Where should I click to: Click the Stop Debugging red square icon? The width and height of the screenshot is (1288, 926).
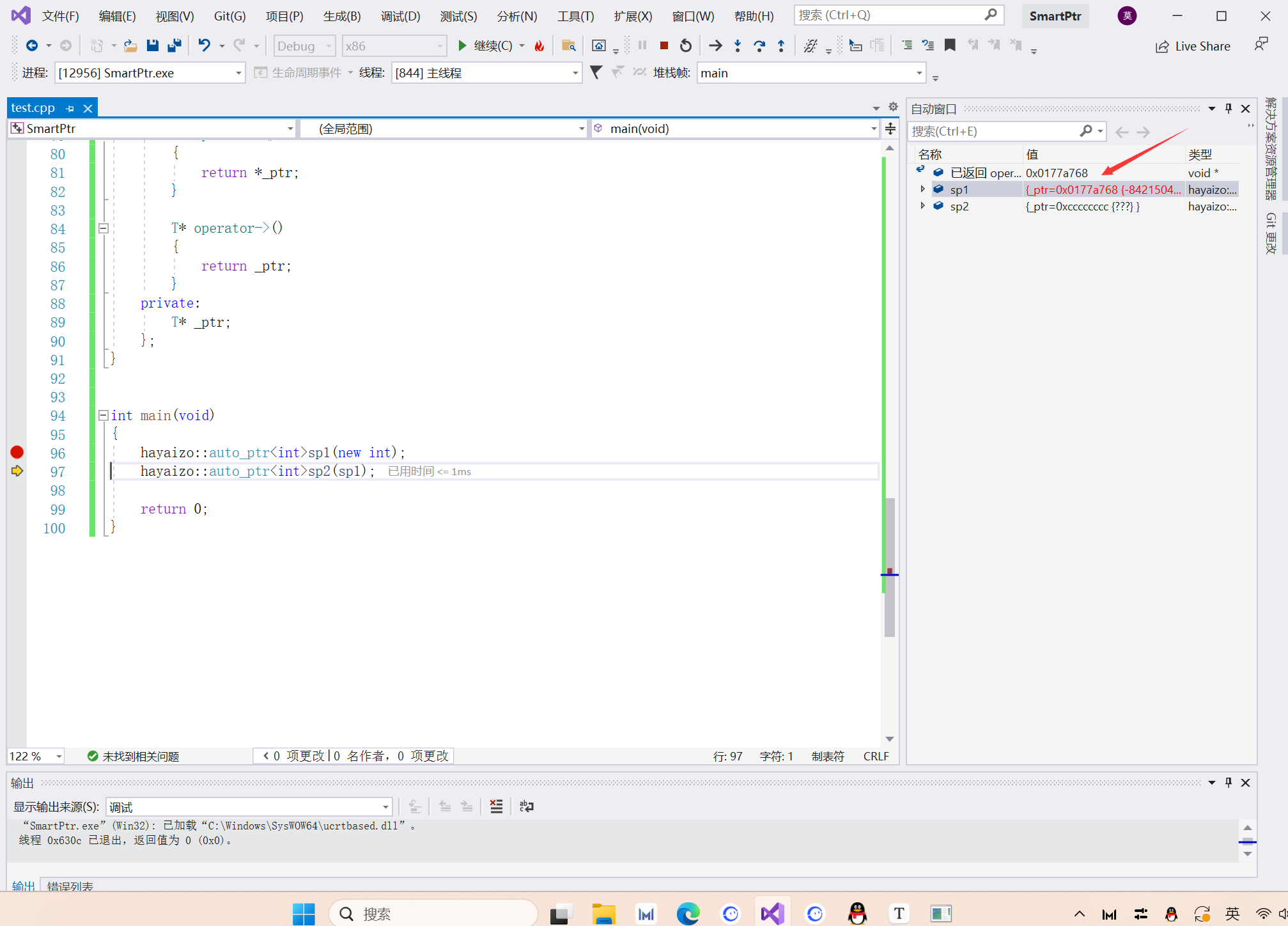pyautogui.click(x=664, y=45)
